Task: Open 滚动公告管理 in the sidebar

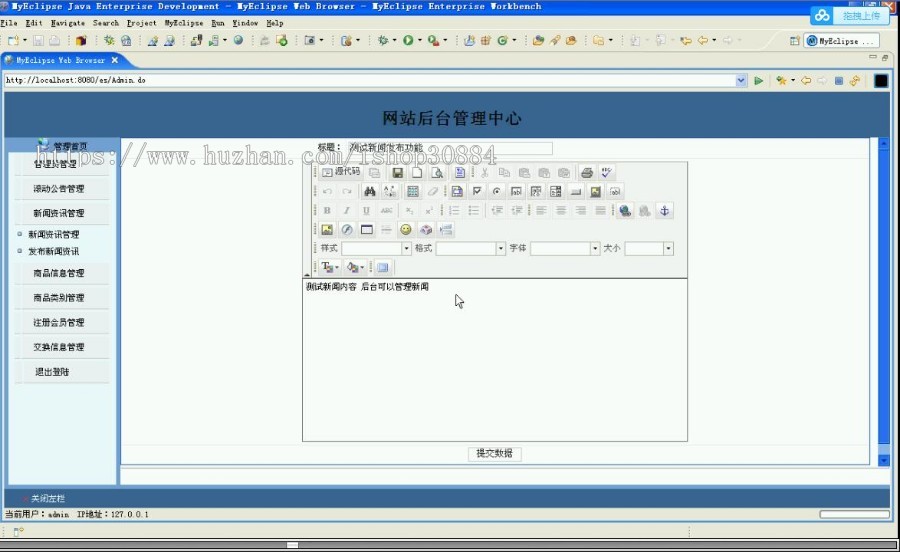Action: [59, 188]
